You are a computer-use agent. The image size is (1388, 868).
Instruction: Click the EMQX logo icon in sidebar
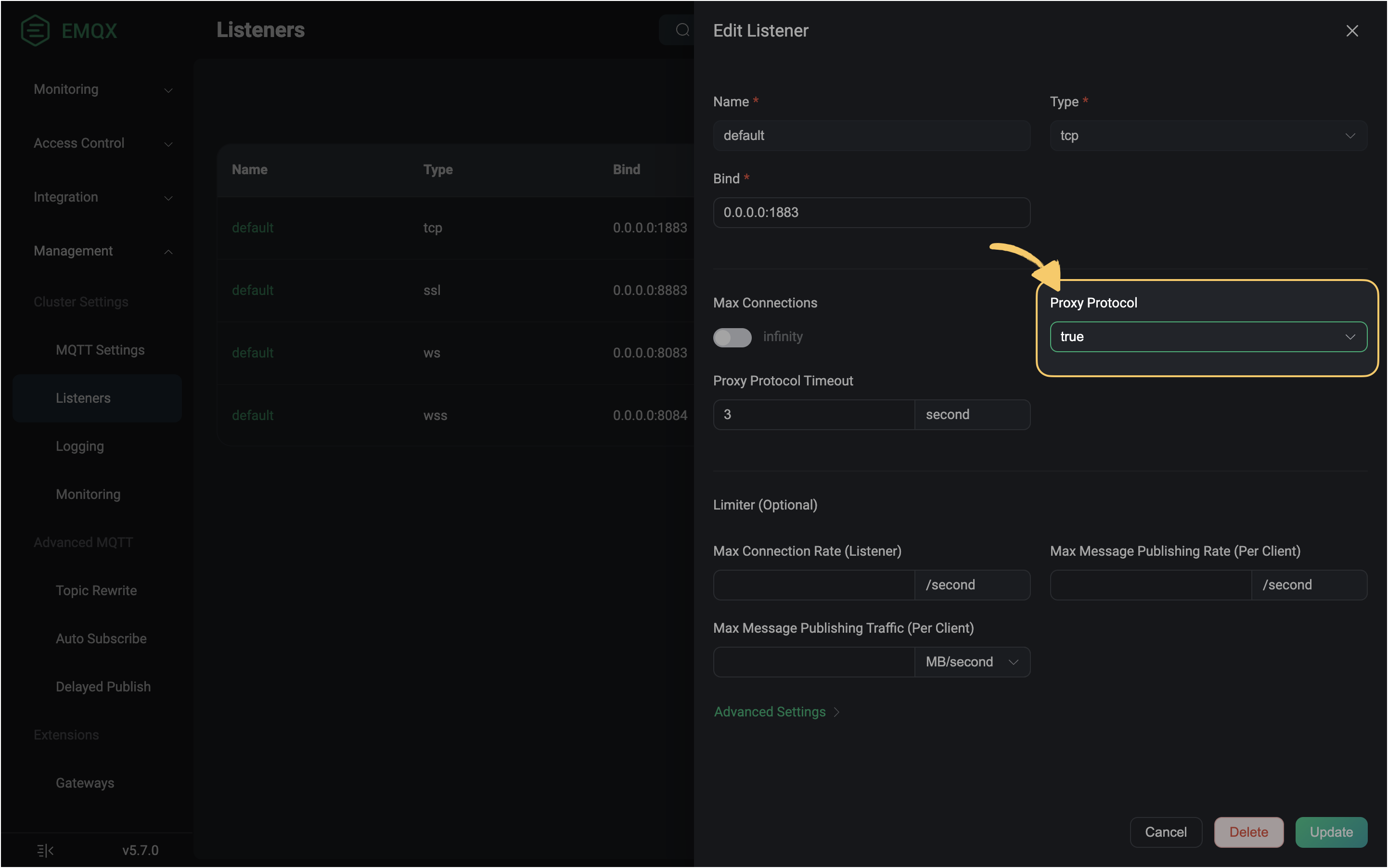pyautogui.click(x=34, y=30)
